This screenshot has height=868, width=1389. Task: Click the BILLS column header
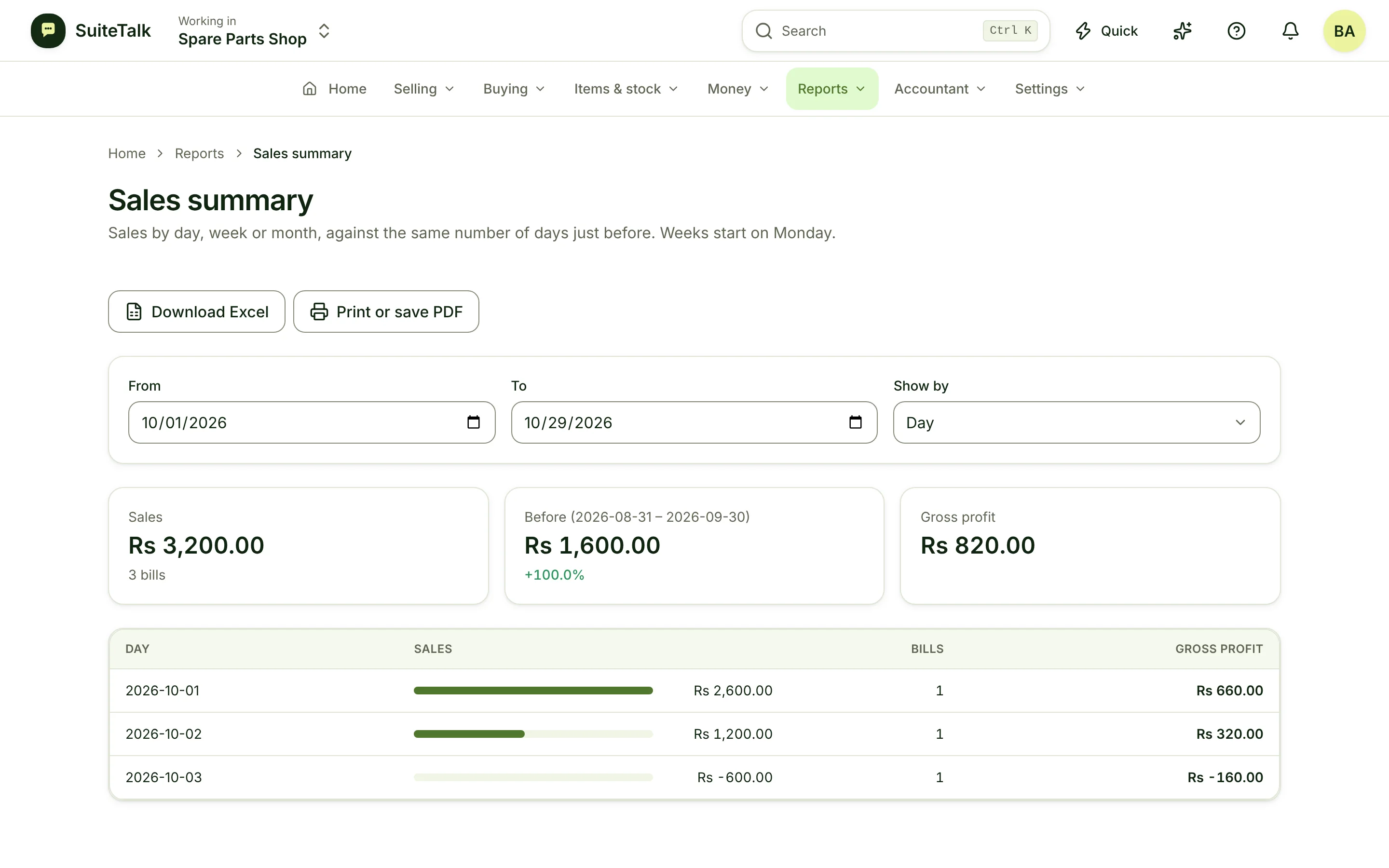[x=927, y=649]
